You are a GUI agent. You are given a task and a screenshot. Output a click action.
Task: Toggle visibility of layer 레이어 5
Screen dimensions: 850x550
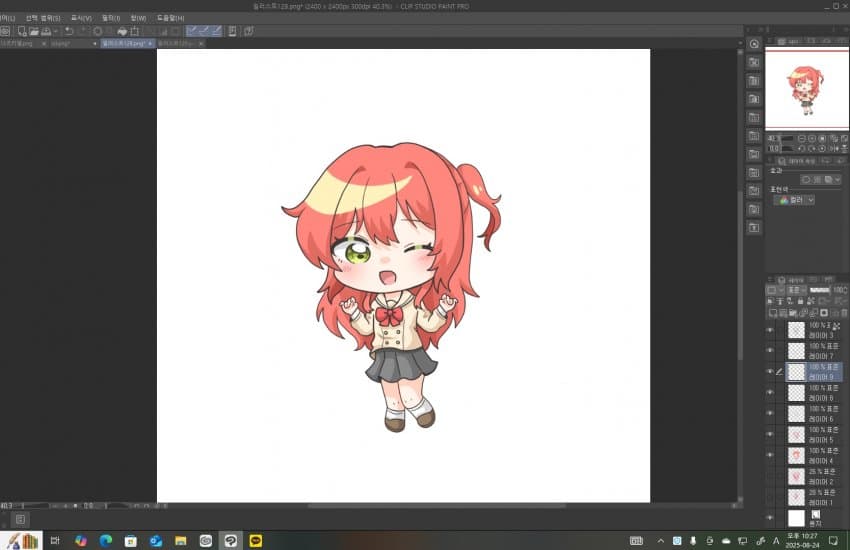(770, 434)
